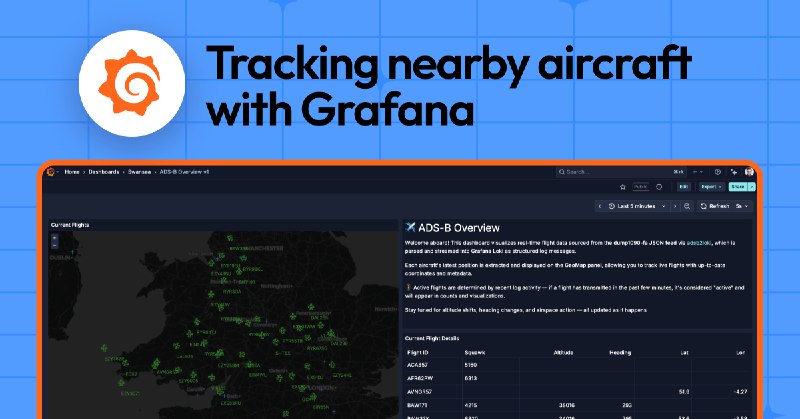Click the Refresh dashboard button
The width and height of the screenshot is (800, 419).
[714, 206]
